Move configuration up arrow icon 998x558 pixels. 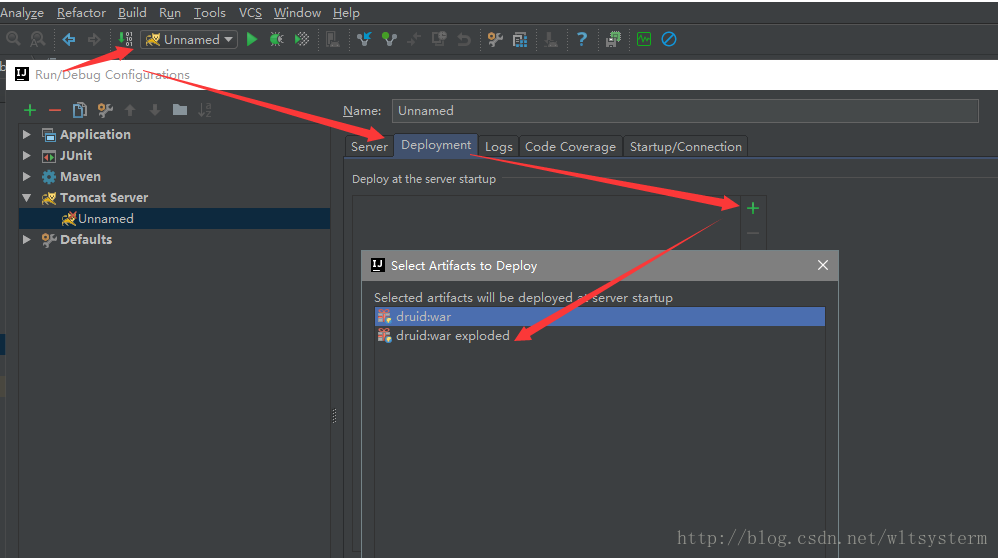tap(130, 110)
